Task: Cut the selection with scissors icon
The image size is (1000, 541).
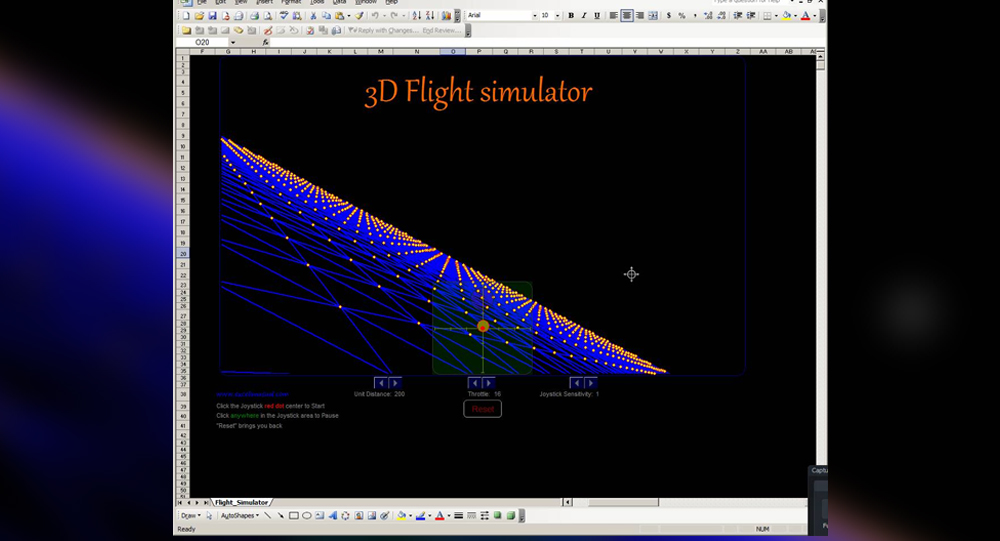Action: [x=313, y=16]
